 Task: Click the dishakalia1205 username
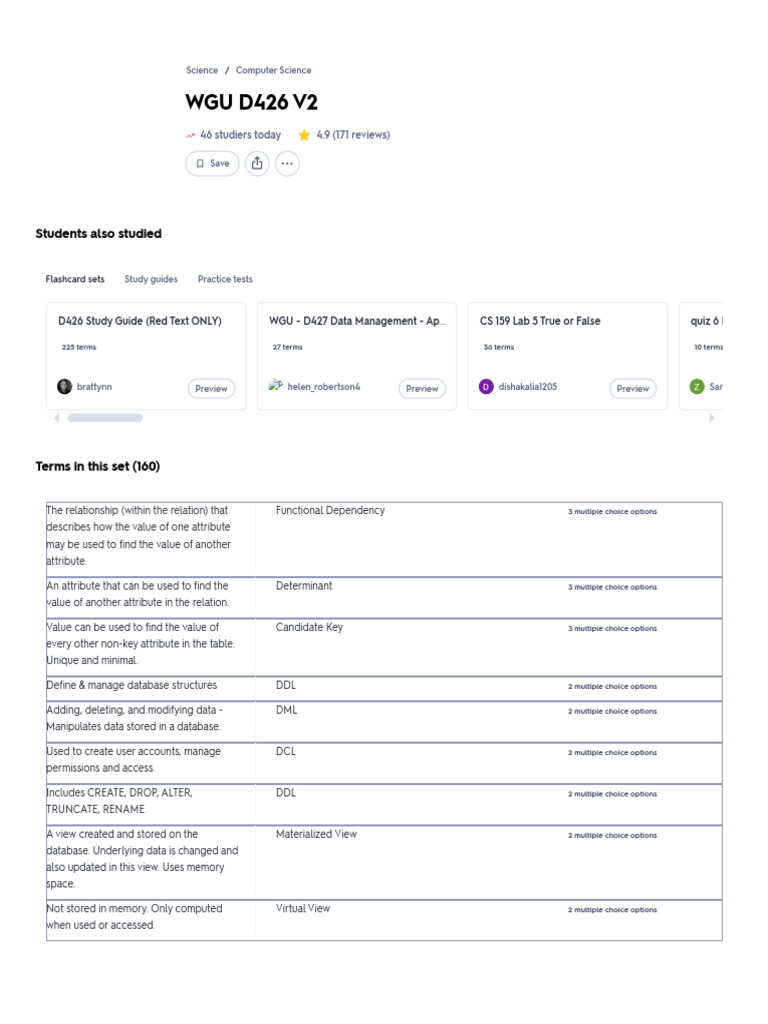coord(528,387)
